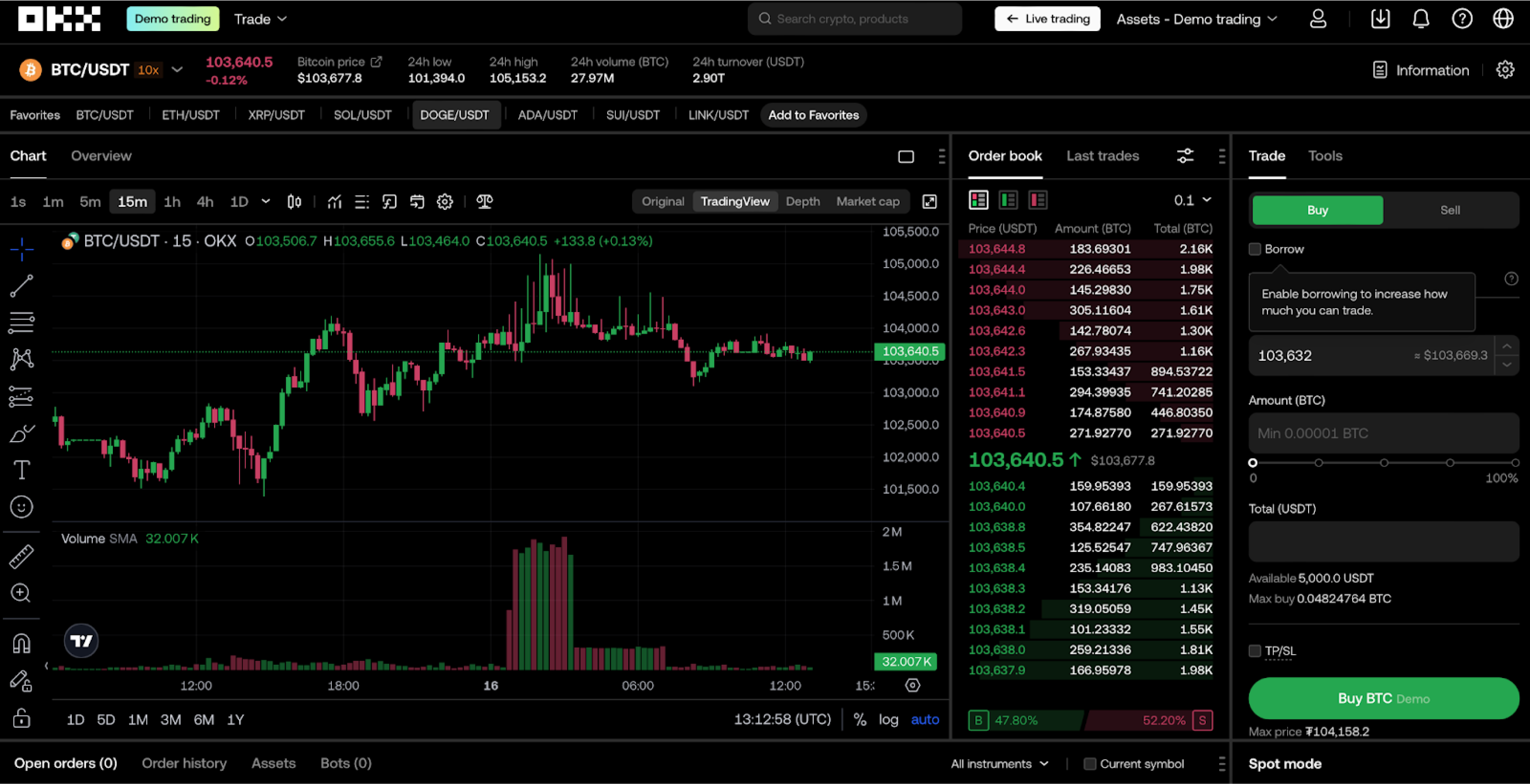
Task: Open the download app icon
Action: 1380,19
